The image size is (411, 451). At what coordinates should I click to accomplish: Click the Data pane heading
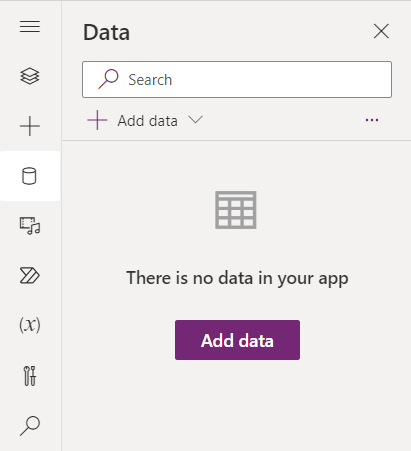[107, 32]
